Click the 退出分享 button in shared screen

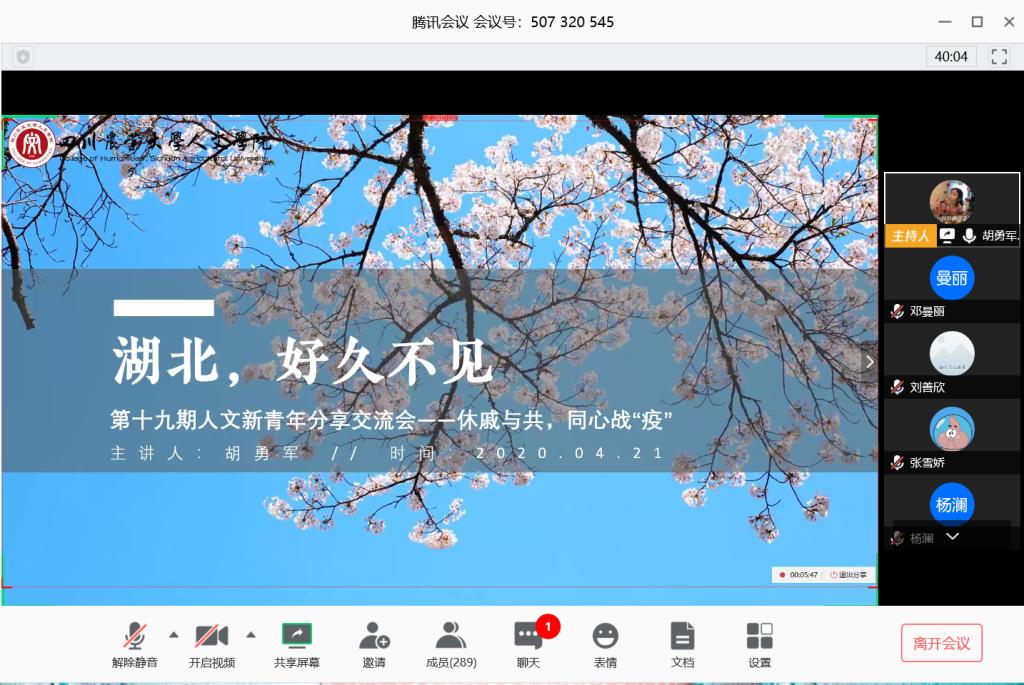tap(850, 575)
